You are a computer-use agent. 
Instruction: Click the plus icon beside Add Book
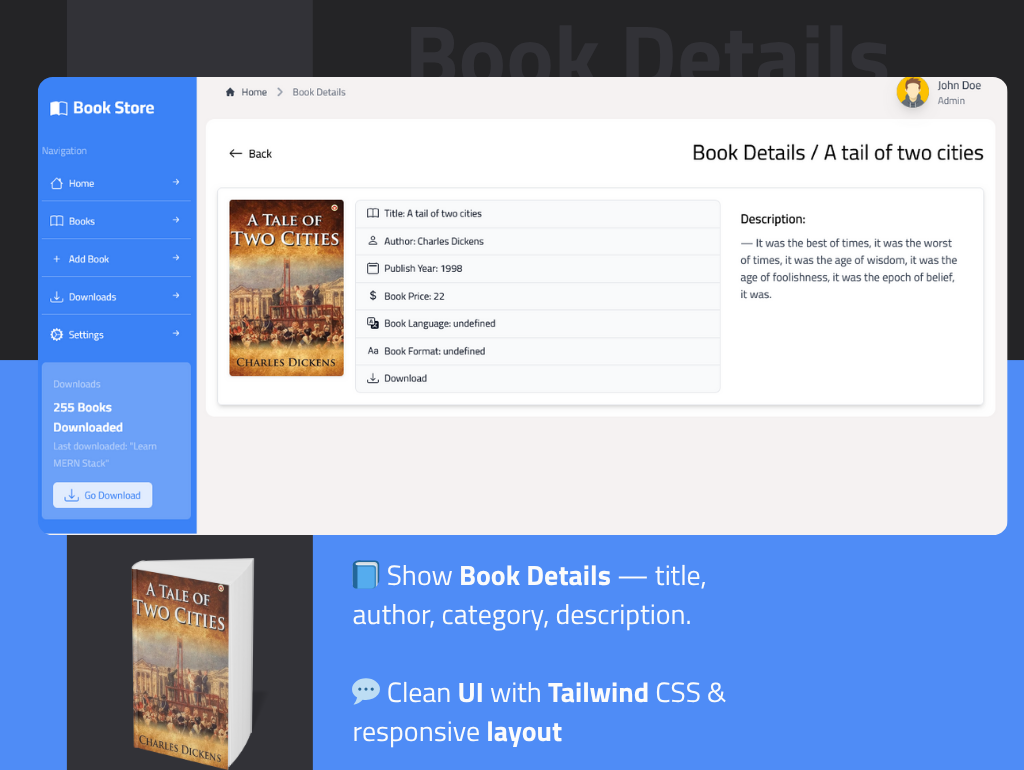click(57, 259)
